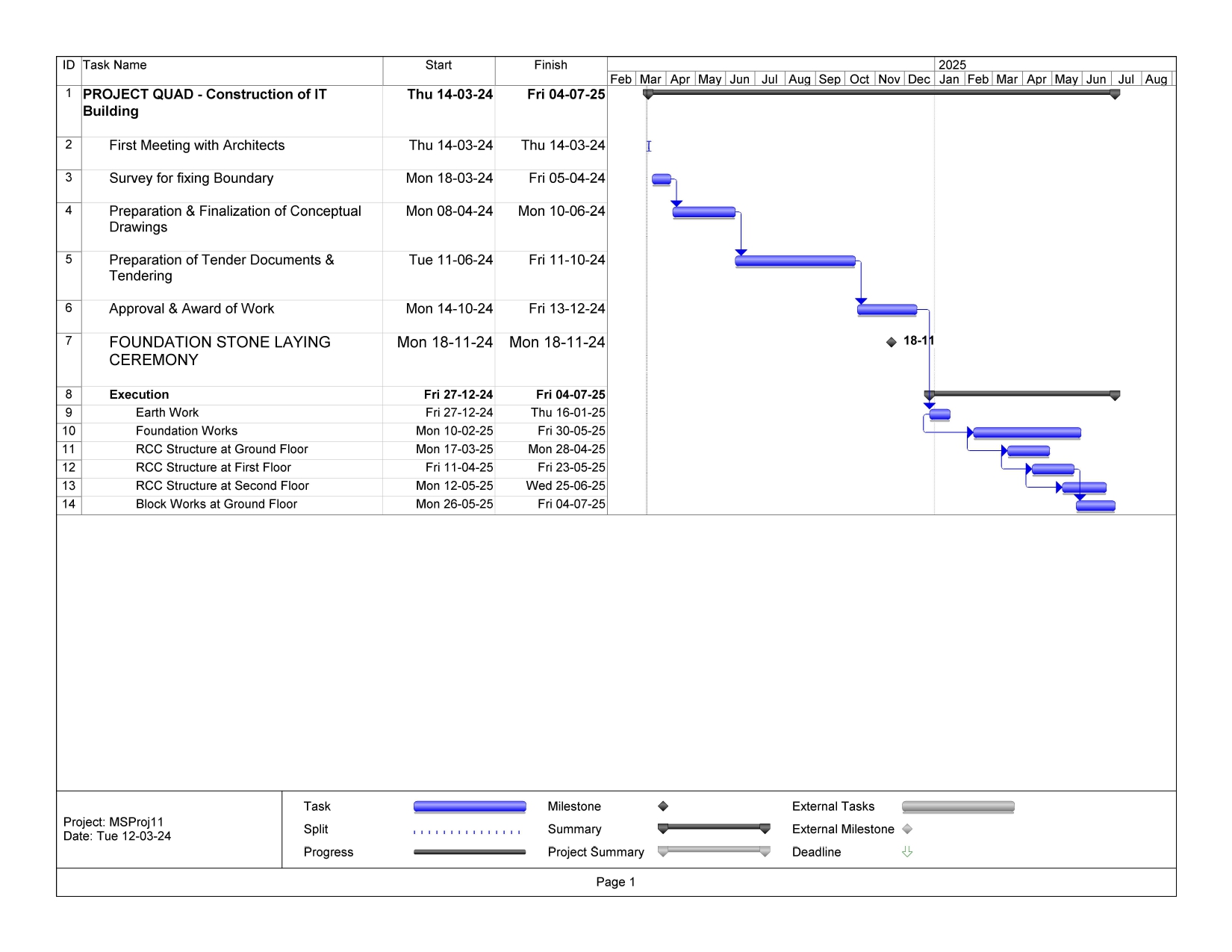Select the Project Summary bar symbol in the legend
The image size is (1232, 952).
click(713, 850)
